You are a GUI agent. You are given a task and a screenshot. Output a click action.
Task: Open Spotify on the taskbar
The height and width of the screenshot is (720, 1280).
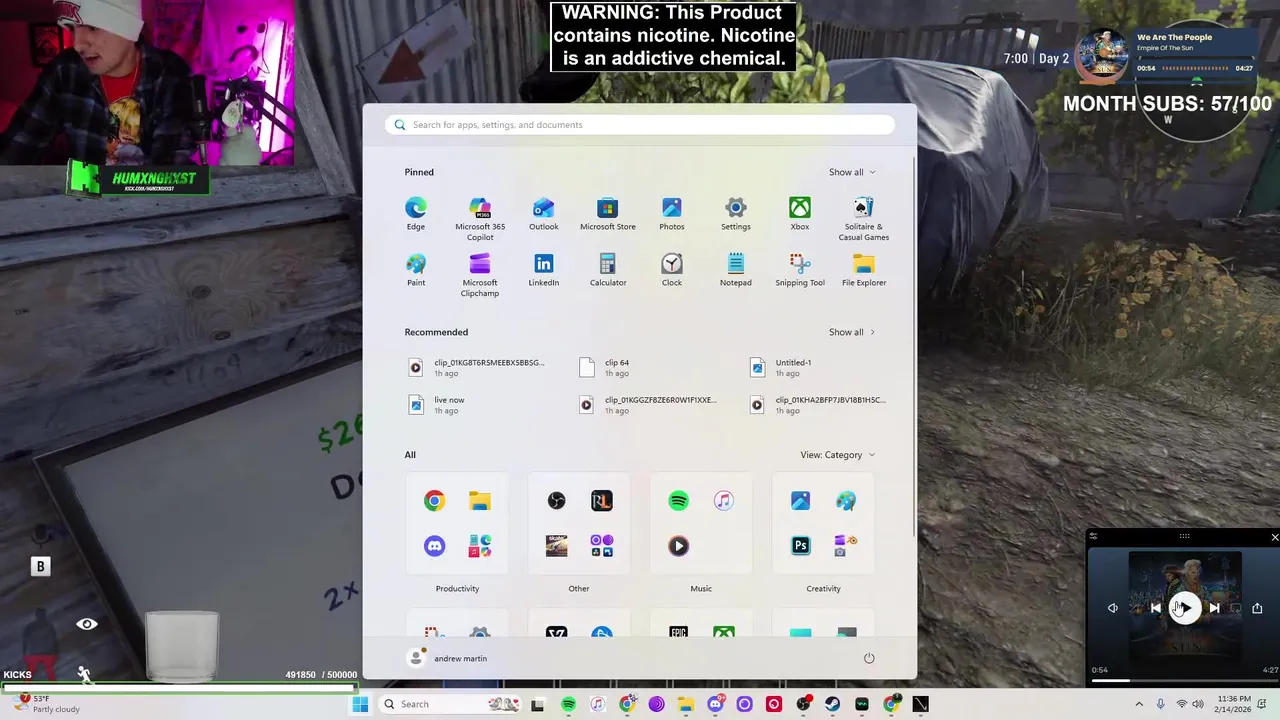(x=568, y=704)
